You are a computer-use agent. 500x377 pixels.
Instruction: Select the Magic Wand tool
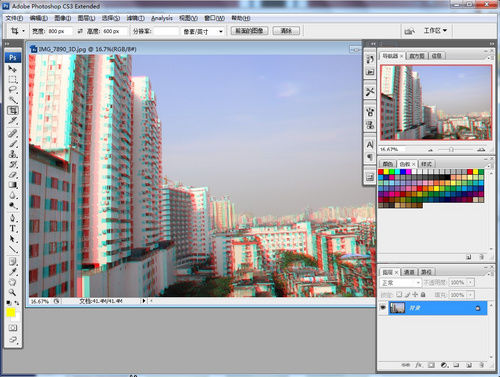[x=13, y=100]
